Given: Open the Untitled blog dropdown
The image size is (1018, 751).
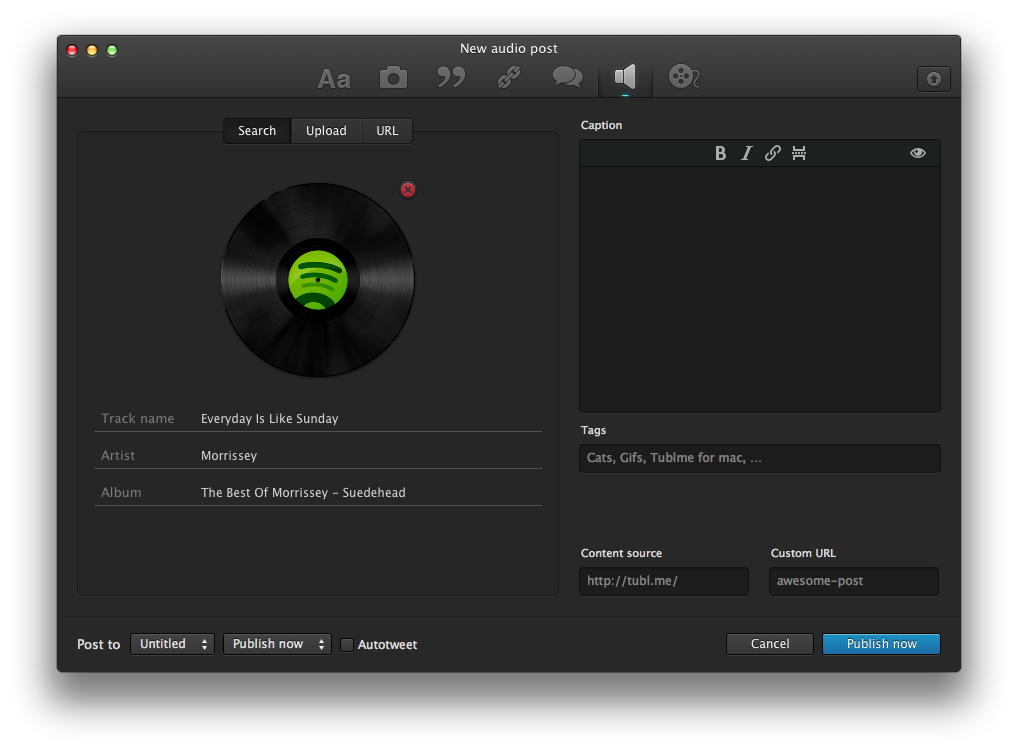Looking at the screenshot, I should 172,644.
